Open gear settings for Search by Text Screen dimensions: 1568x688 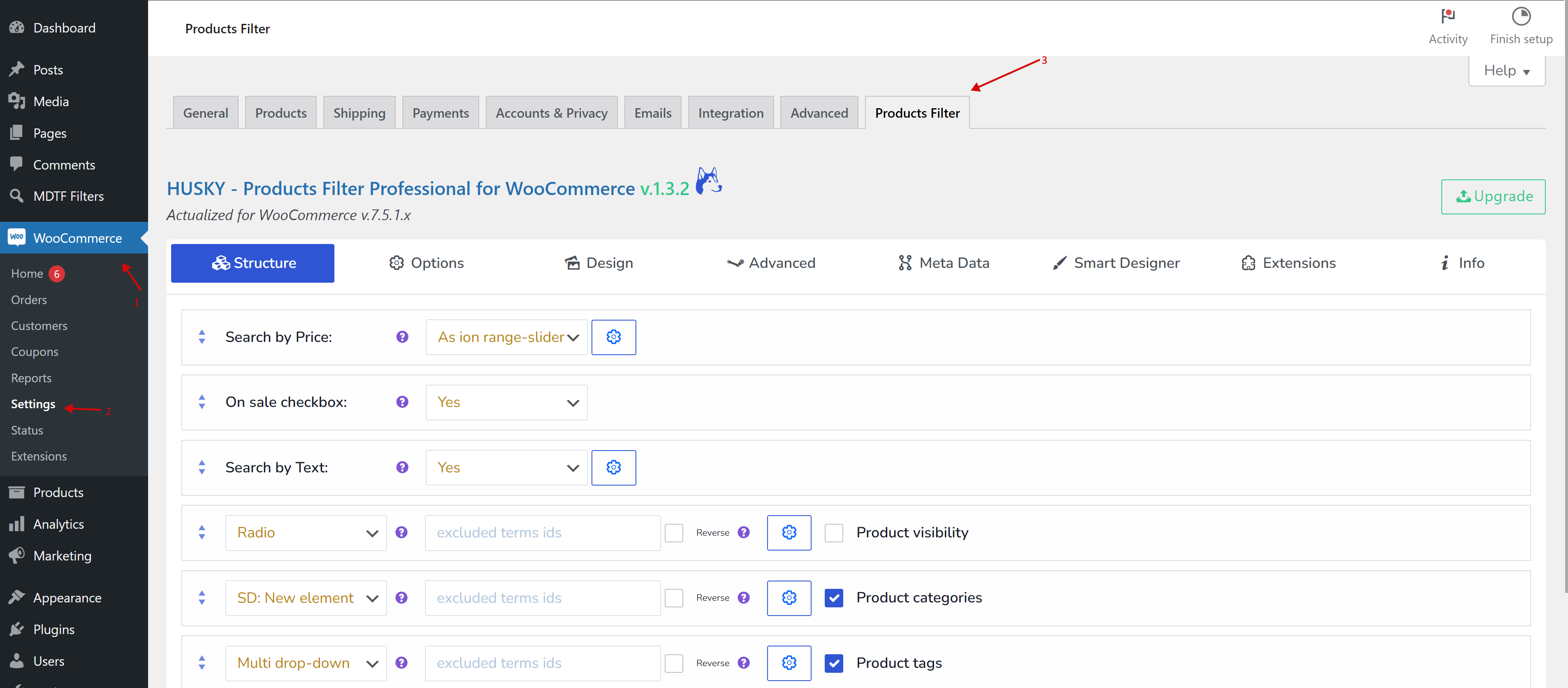pyautogui.click(x=614, y=467)
